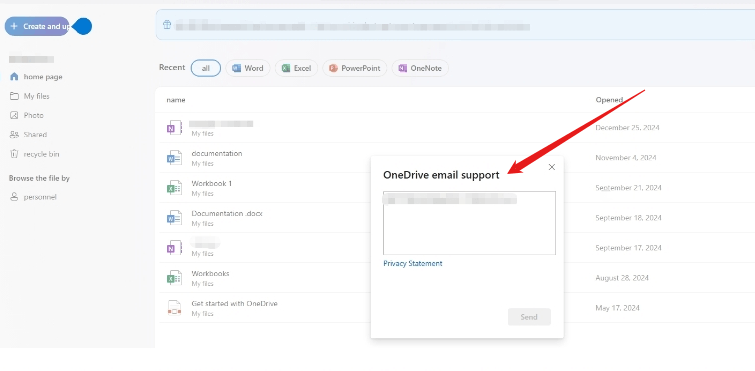The height and width of the screenshot is (371, 755).
Task: Filter recent files by PowerPoint
Action: coord(355,68)
